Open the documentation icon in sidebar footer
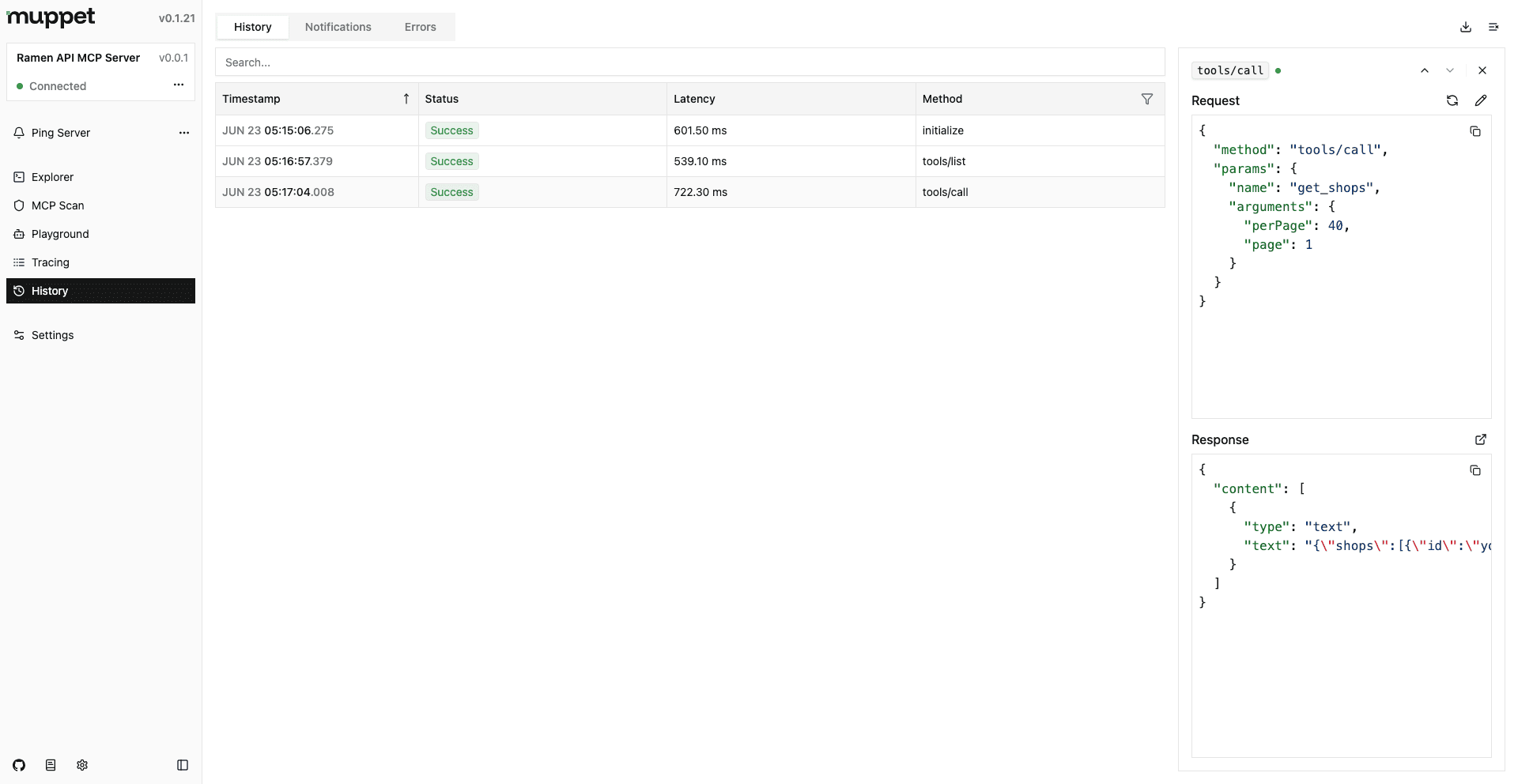The height and width of the screenshot is (784, 1518). 51,765
